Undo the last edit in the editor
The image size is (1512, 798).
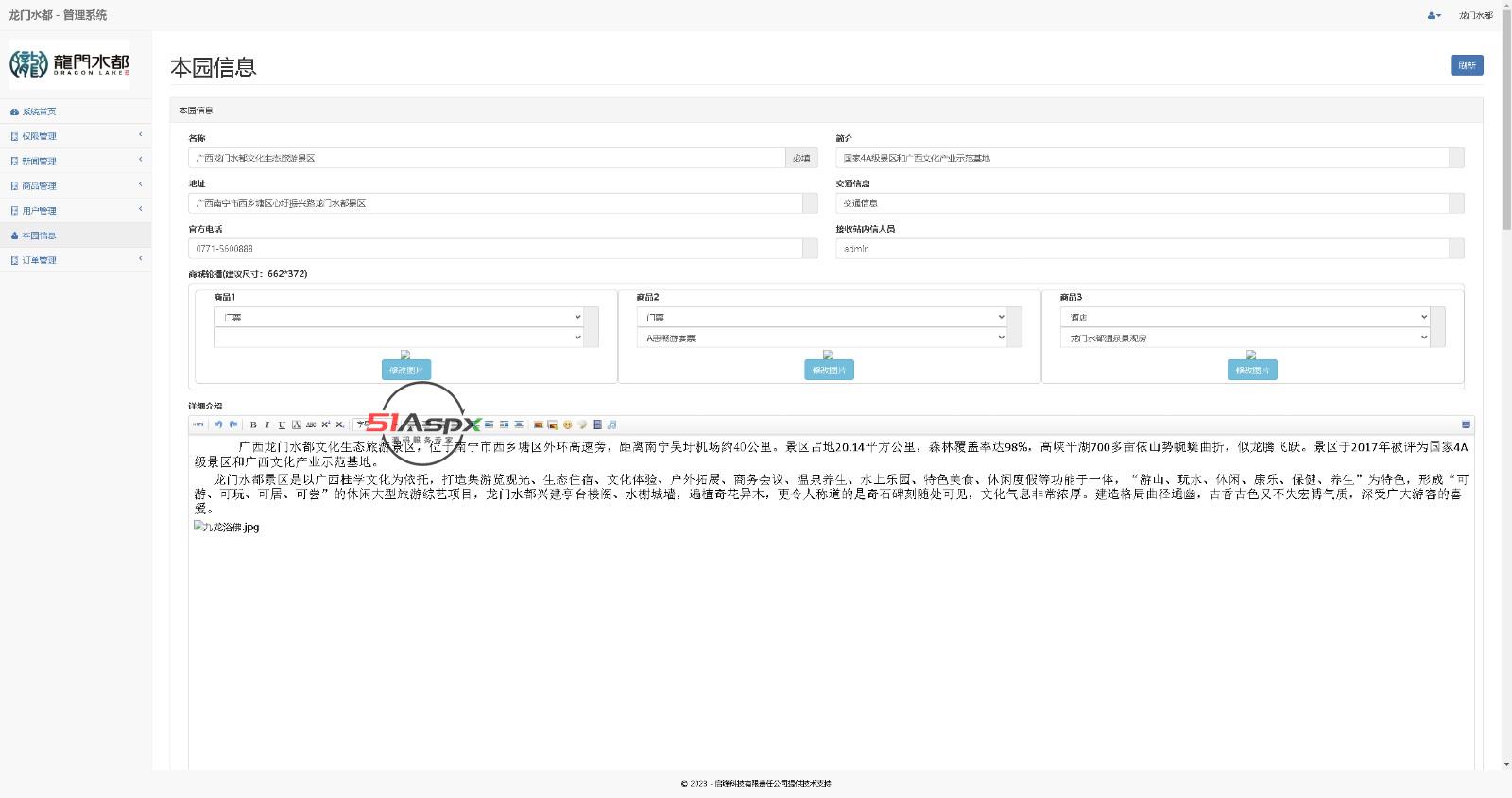click(x=218, y=425)
